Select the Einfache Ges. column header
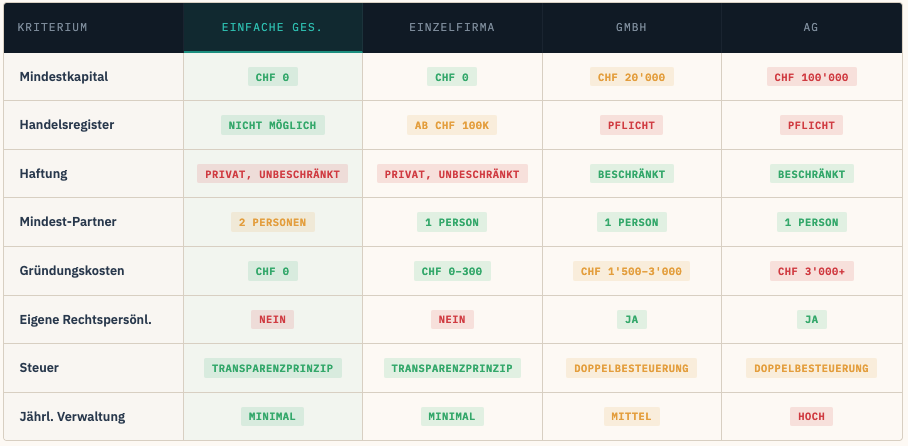The height and width of the screenshot is (446, 908). point(272,27)
